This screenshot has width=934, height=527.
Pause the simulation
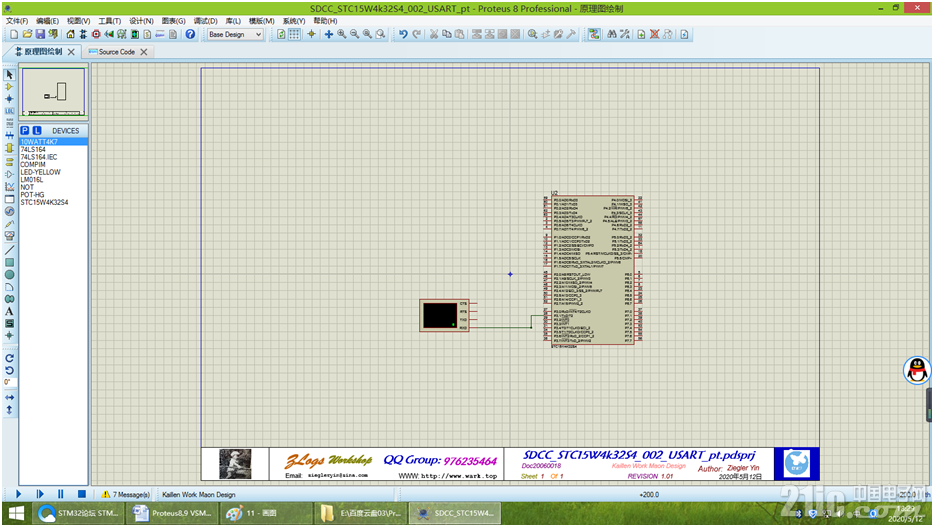tap(60, 494)
